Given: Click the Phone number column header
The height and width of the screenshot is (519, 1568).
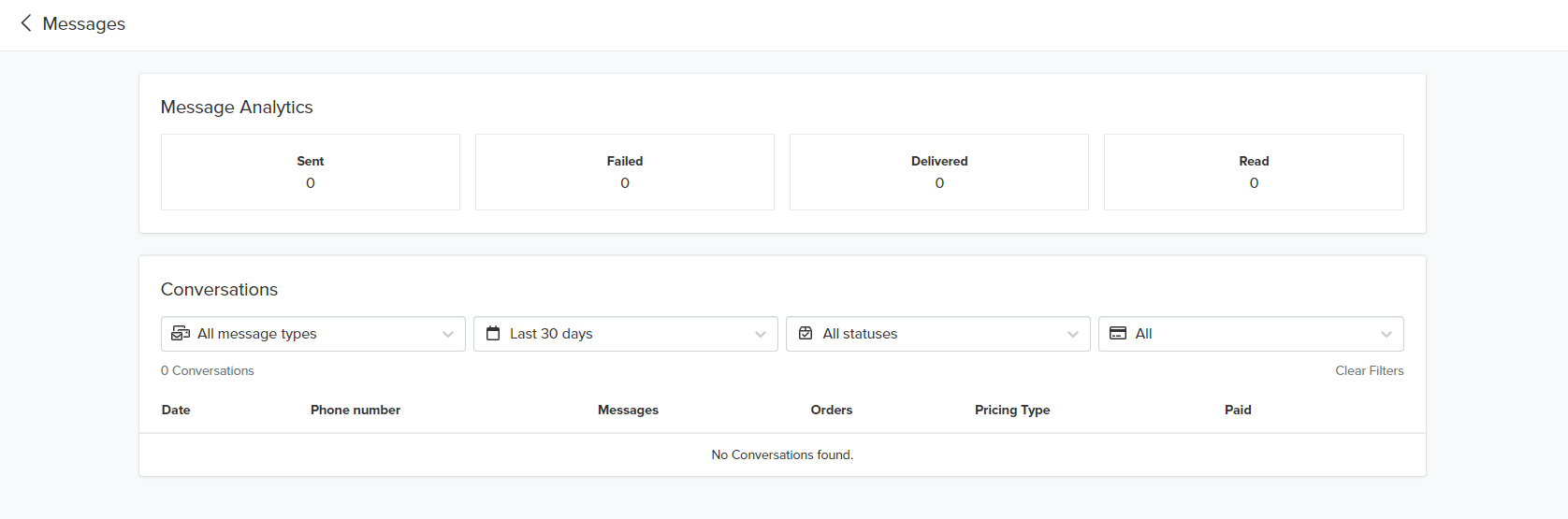Looking at the screenshot, I should [x=356, y=410].
